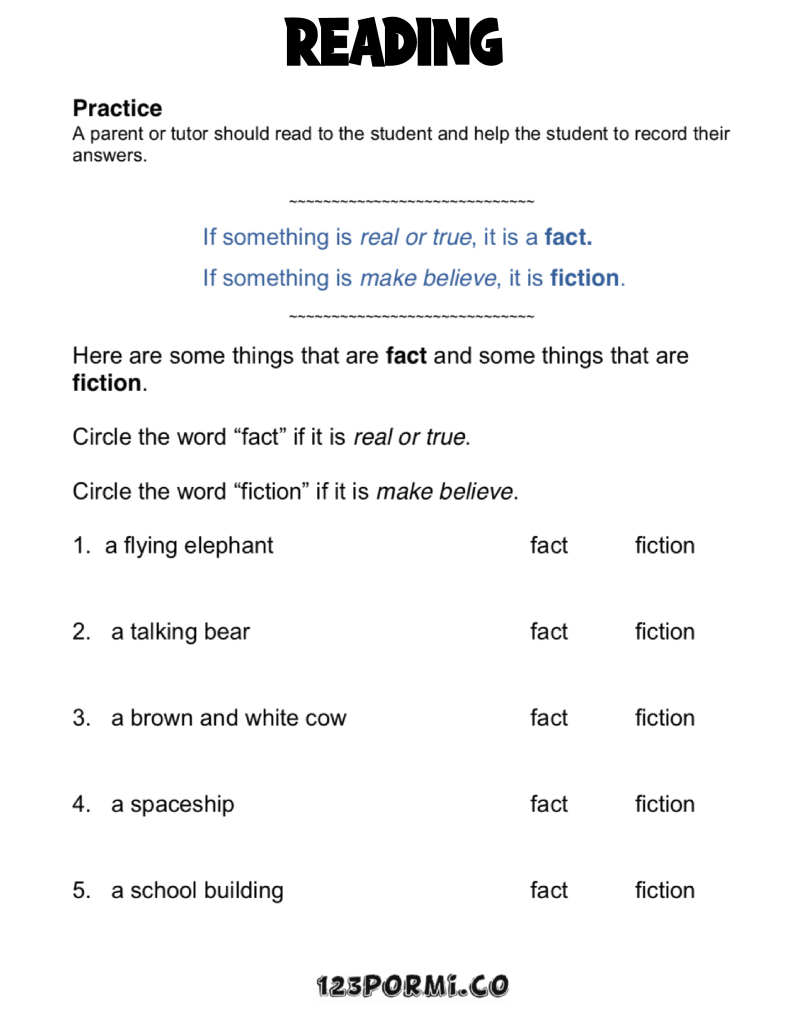Click the blue bold word "fiction"
The width and height of the screenshot is (791, 1023).
click(x=584, y=278)
